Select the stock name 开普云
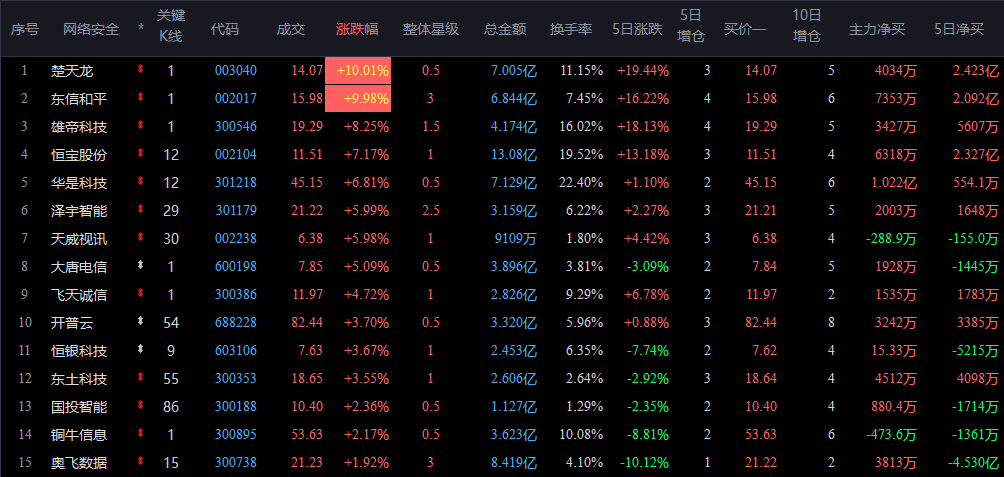The height and width of the screenshot is (477, 1004). (x=72, y=323)
